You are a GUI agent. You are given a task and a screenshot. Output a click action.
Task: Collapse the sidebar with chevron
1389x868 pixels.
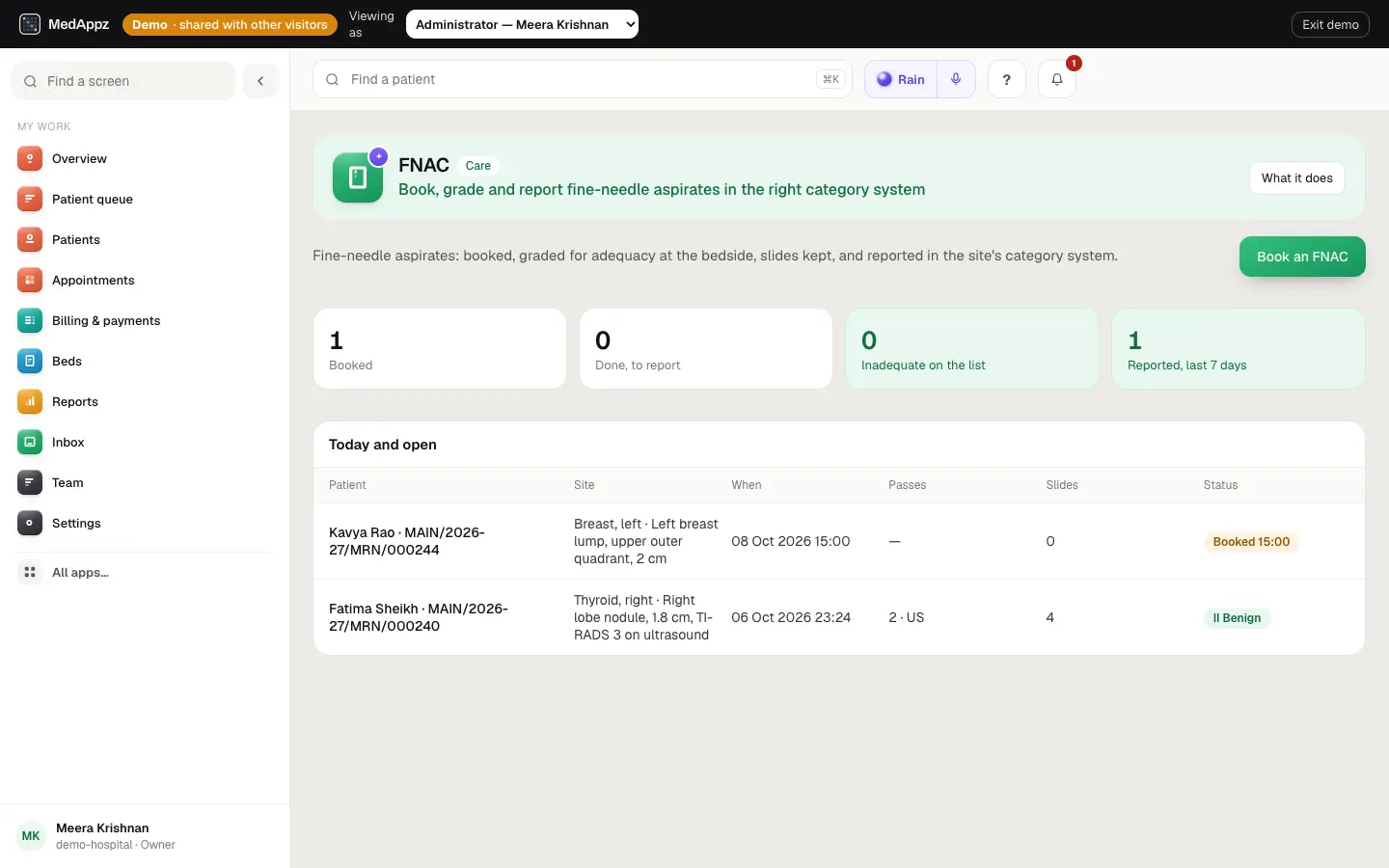click(x=260, y=81)
